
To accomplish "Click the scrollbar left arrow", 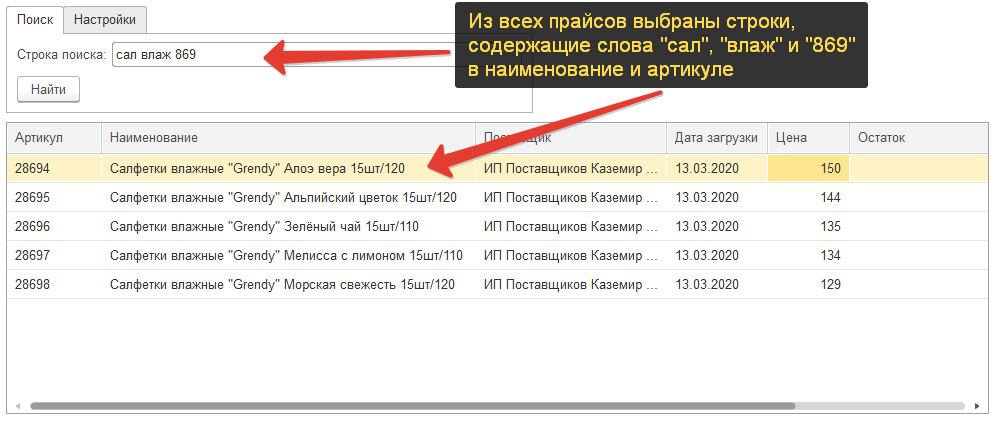I will pyautogui.click(x=18, y=405).
